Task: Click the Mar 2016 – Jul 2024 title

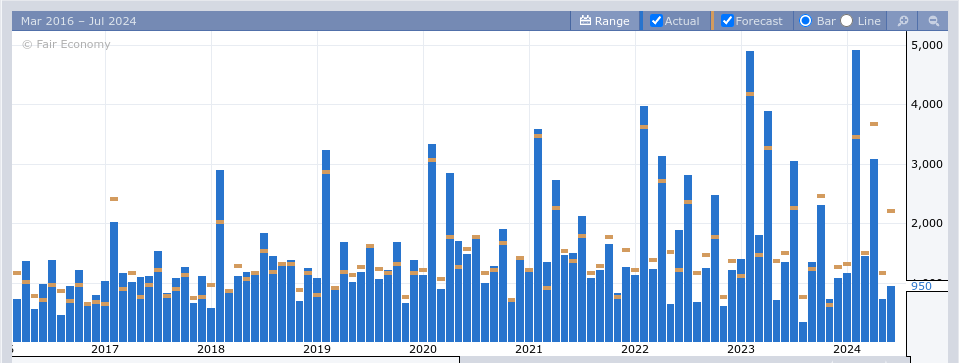Action: click(78, 21)
